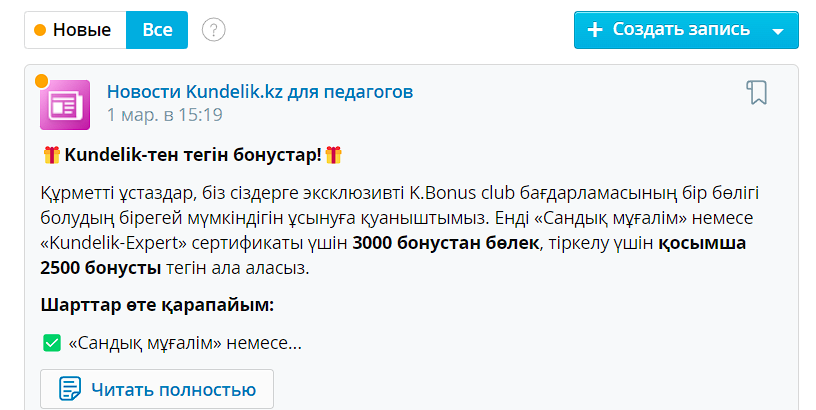
Task: Click the gift icon after the headline
Action: click(x=333, y=155)
